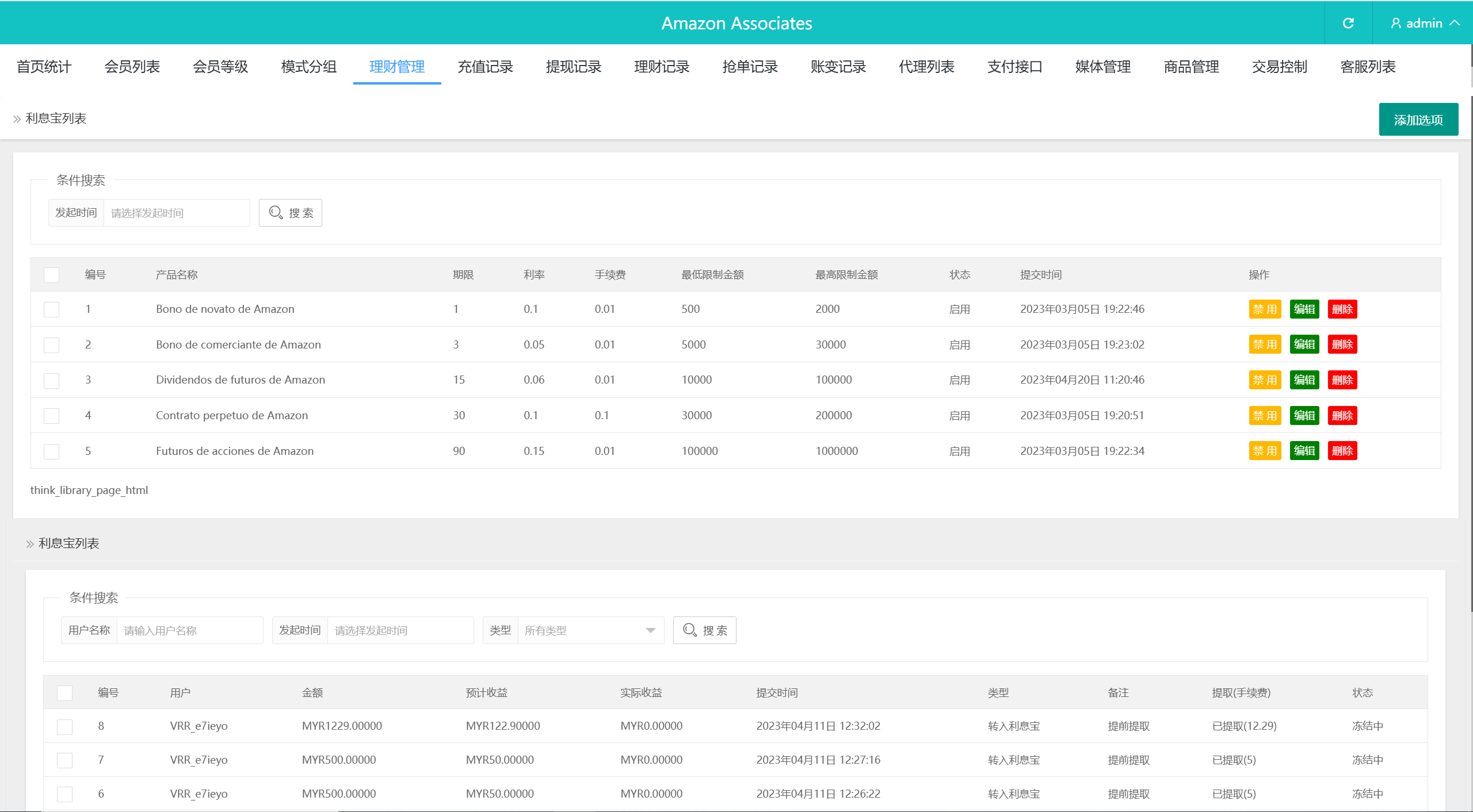Click the refresh icon in header
Screen dimensions: 1473x812
1348,23
